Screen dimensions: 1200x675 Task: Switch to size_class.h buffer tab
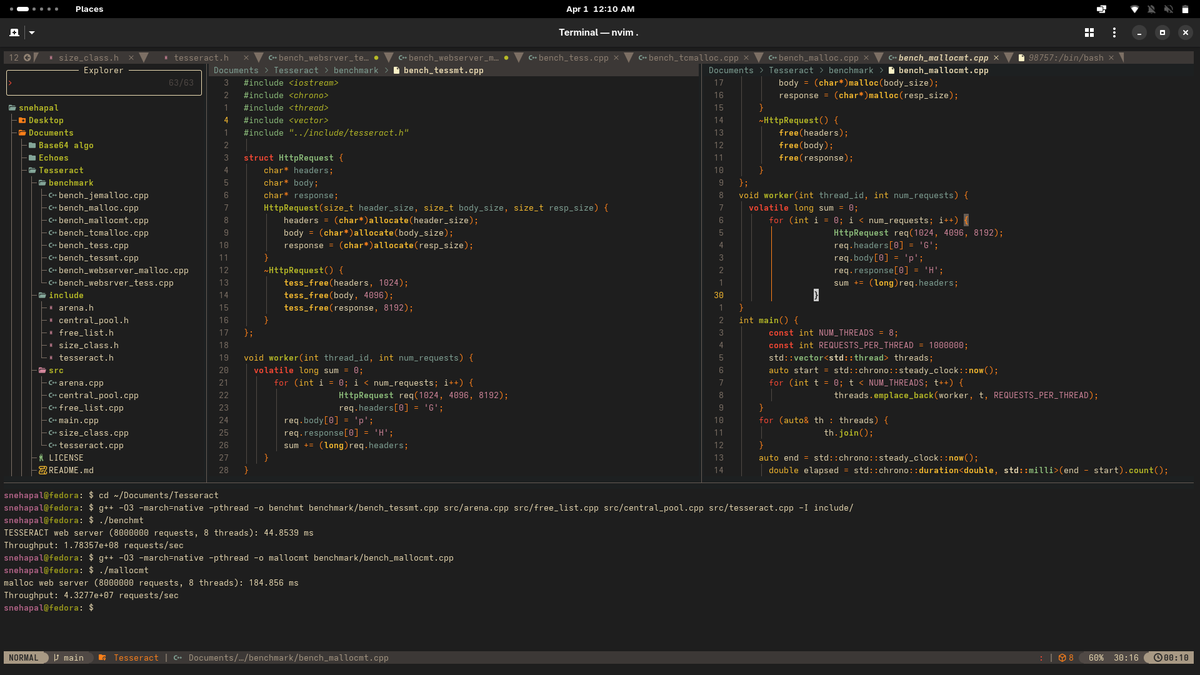(x=88, y=58)
